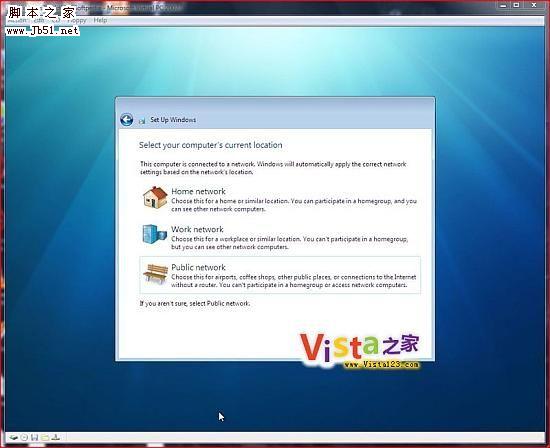This screenshot has width=550, height=448.
Task: Choose the Home network option
Action: click(x=280, y=199)
